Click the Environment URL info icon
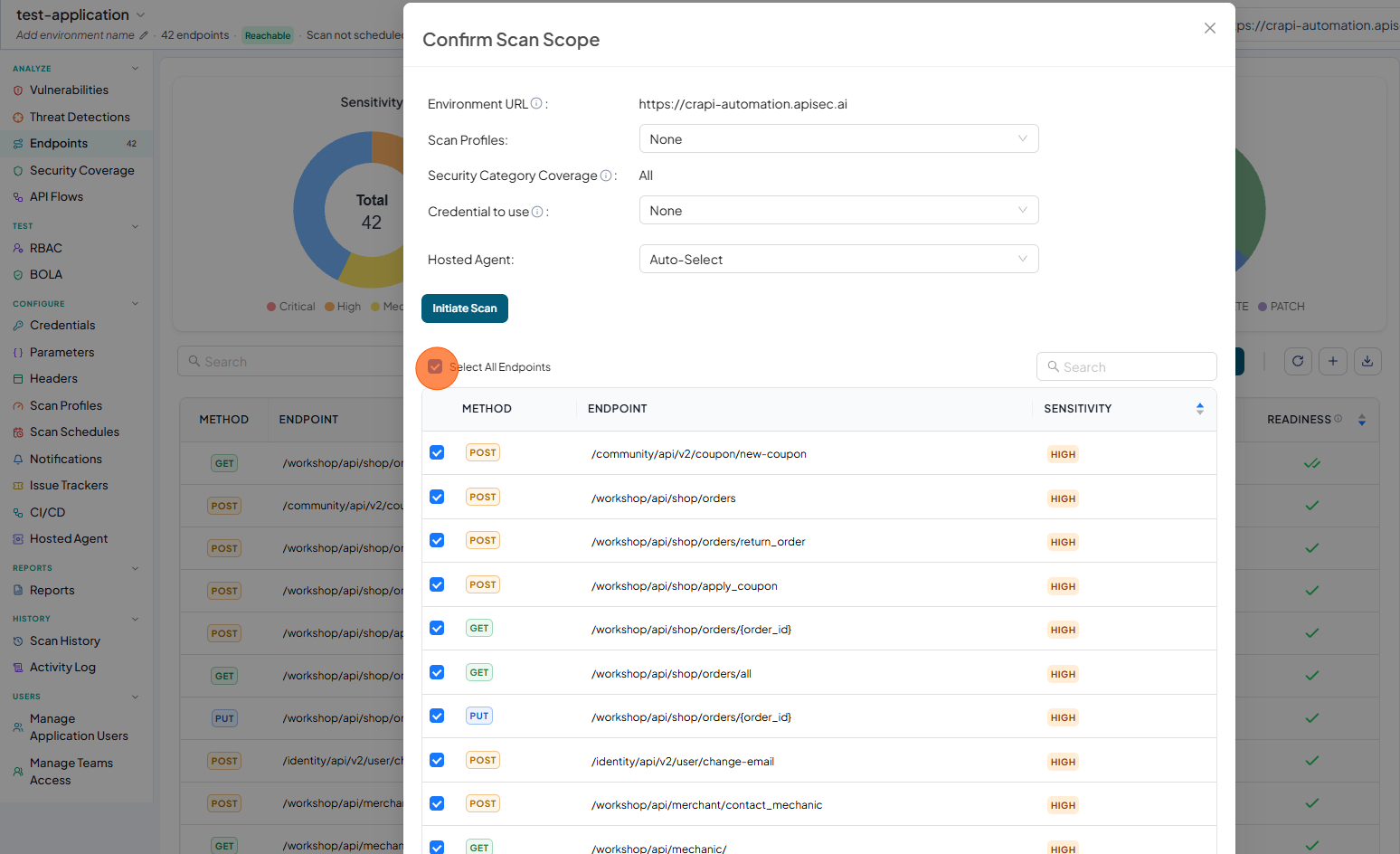This screenshot has height=854, width=1400. 536,103
